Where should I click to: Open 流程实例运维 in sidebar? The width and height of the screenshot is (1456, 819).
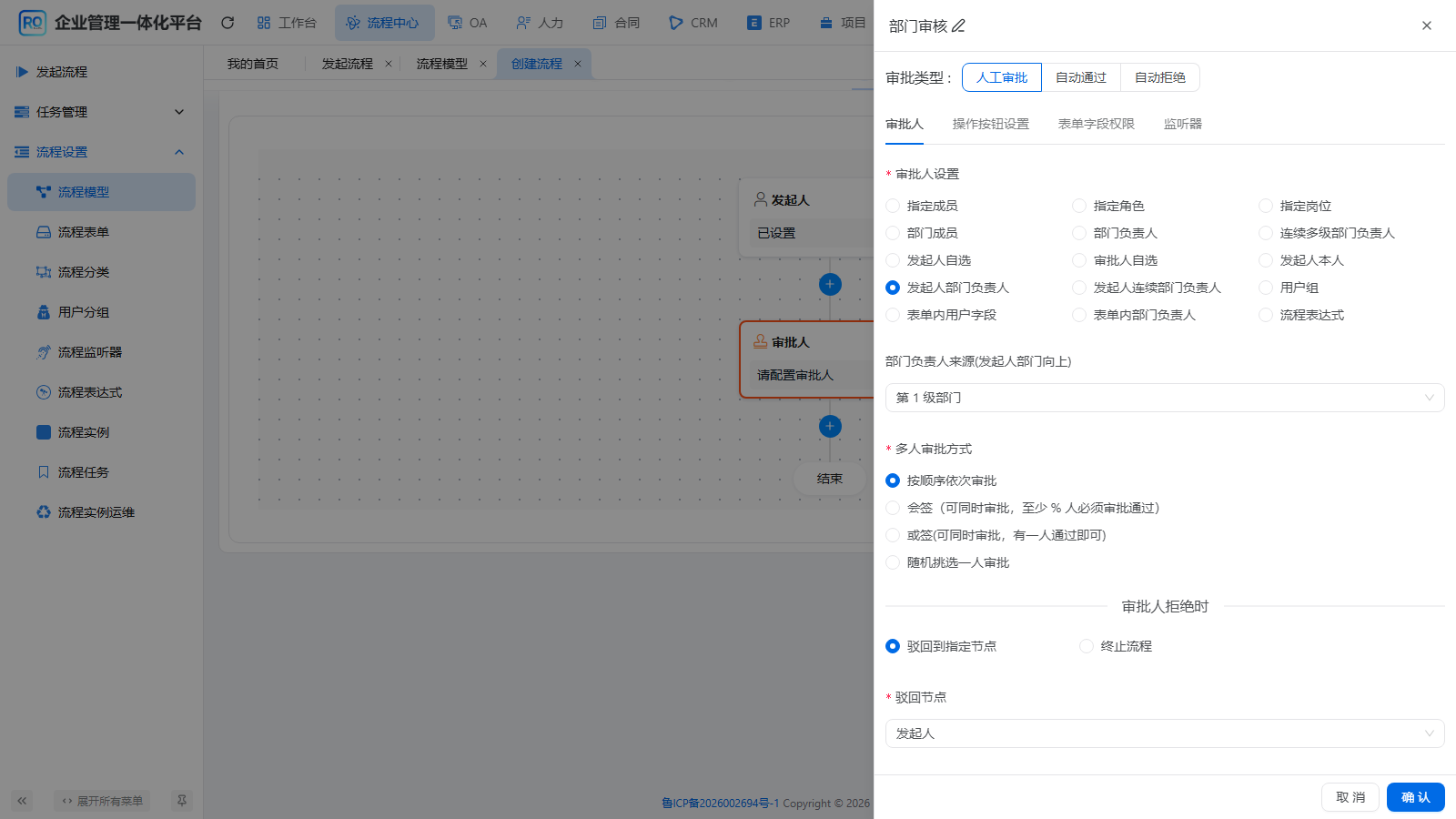point(96,512)
